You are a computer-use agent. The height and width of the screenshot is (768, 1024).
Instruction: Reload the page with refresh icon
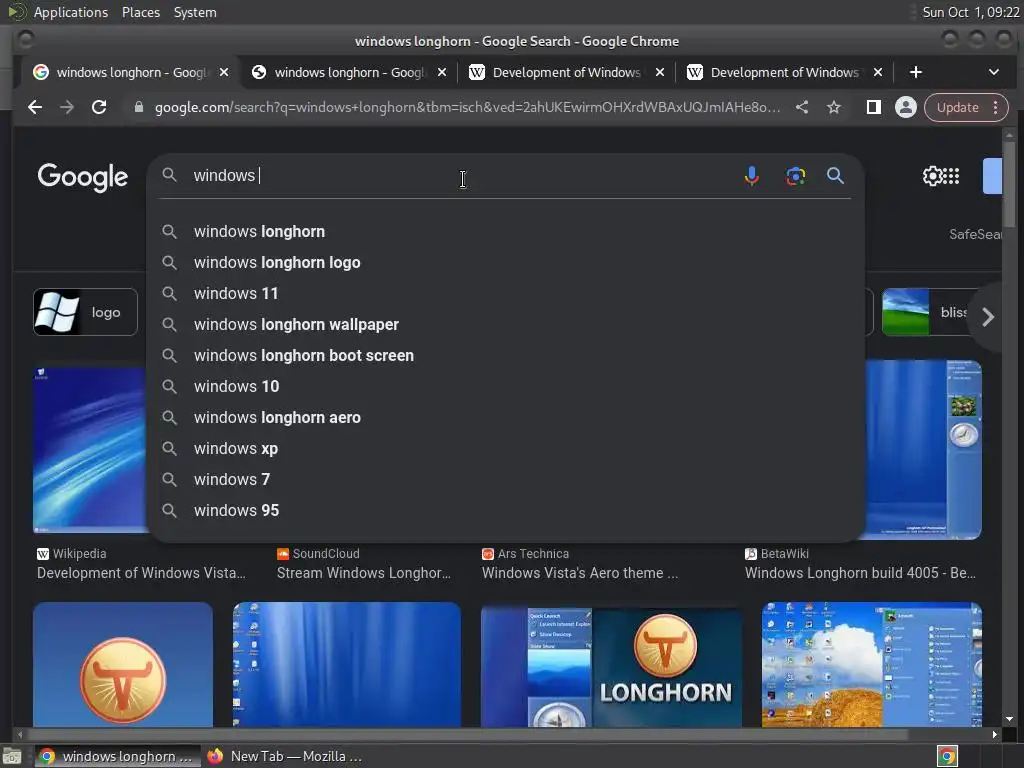click(99, 107)
